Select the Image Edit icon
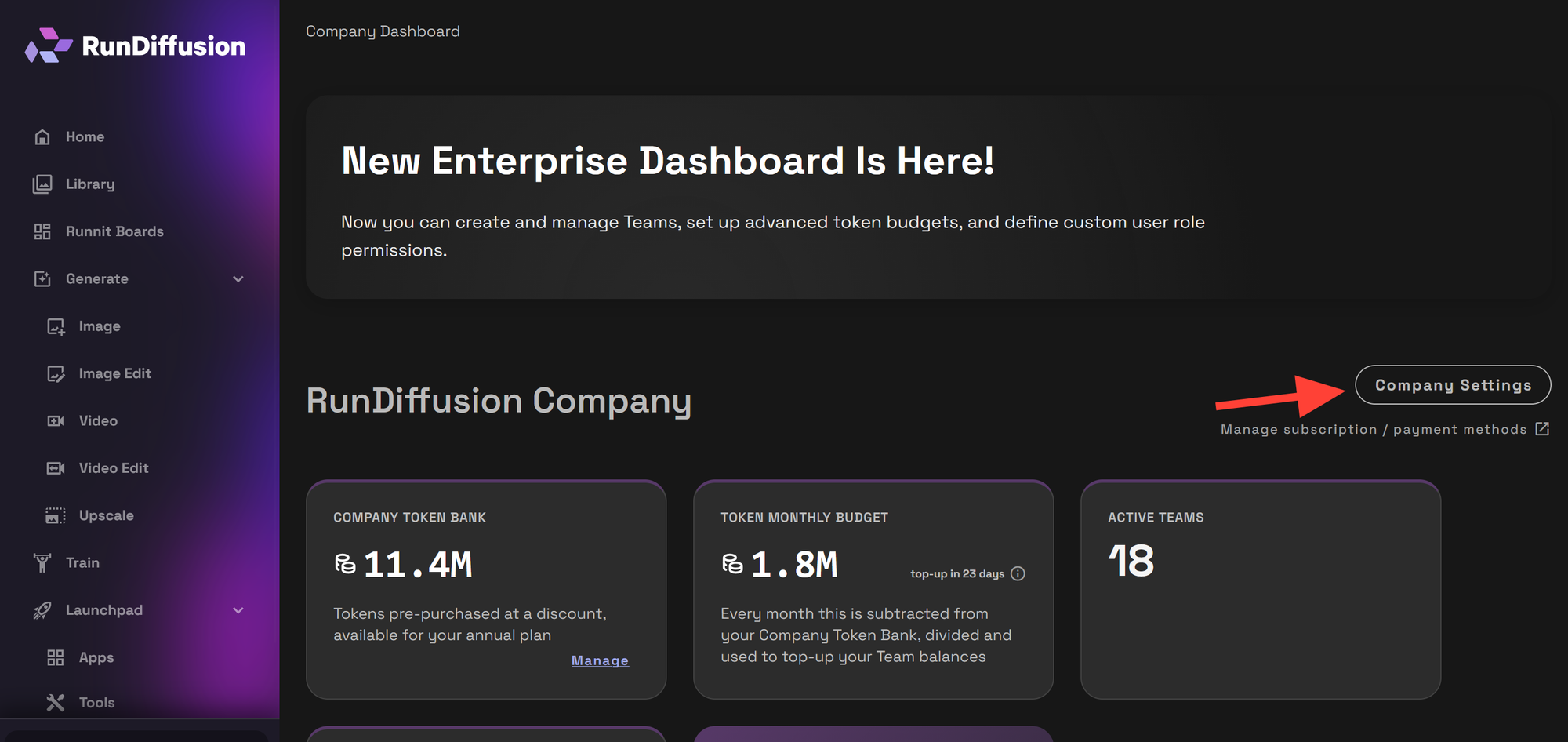Screen dimensions: 1568x742 point(56,373)
